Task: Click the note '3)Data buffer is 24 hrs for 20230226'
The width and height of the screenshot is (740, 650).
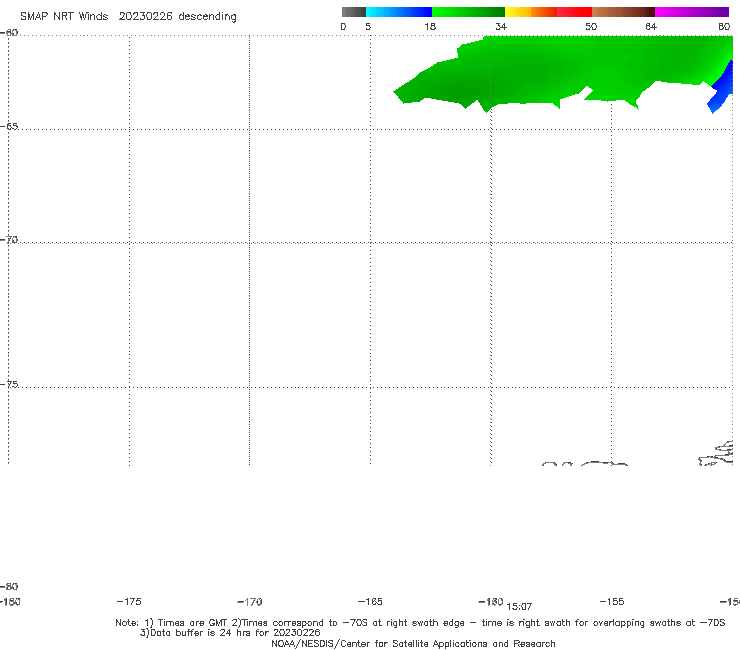Action: tap(230, 633)
